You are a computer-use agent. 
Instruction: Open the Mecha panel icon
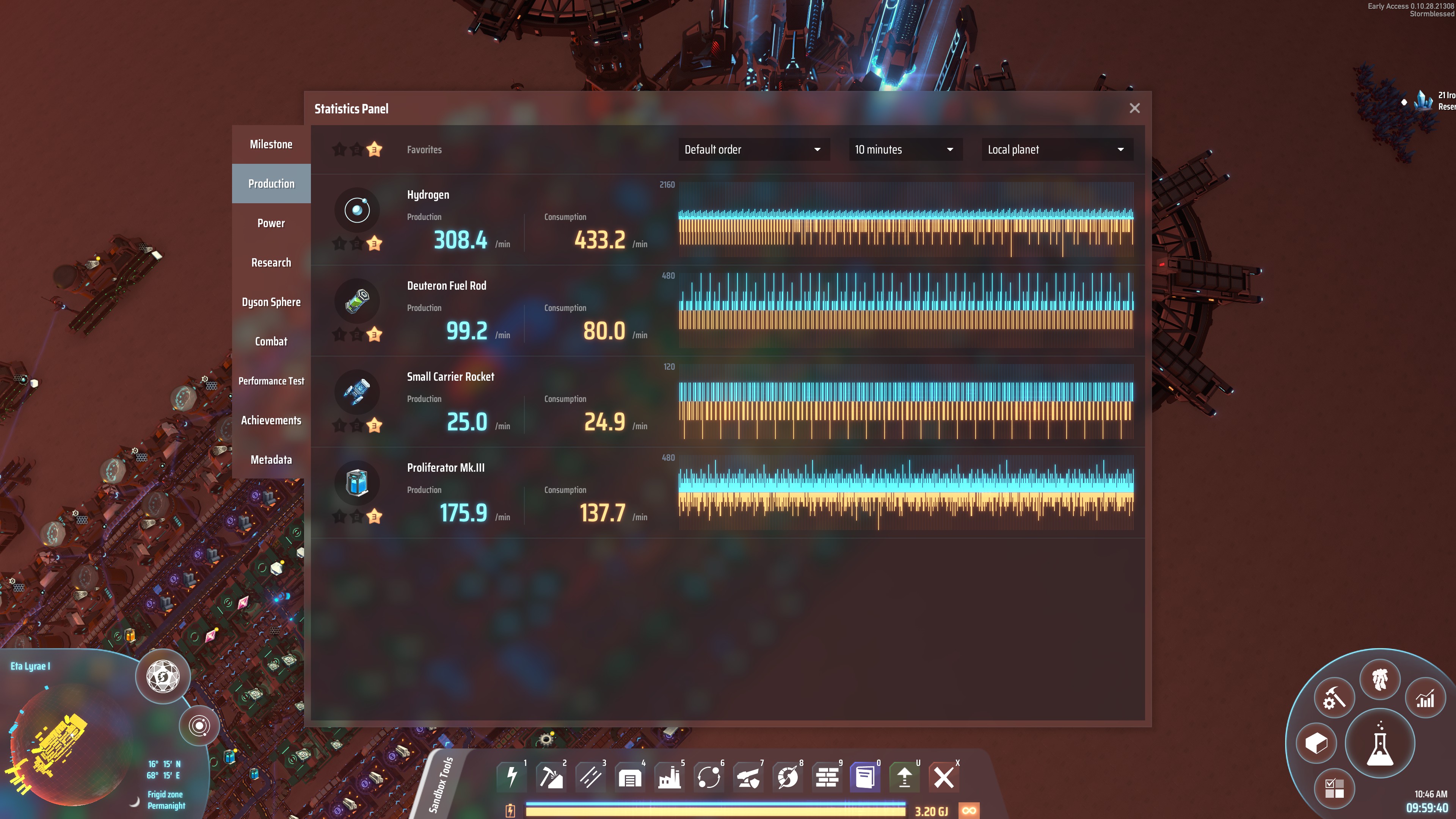[x=1380, y=679]
